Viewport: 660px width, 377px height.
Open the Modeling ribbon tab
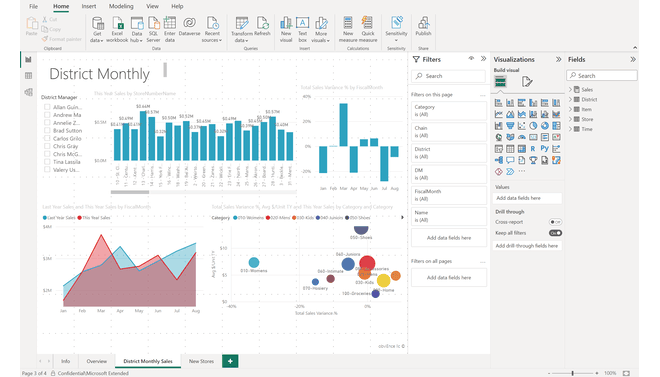[121, 6]
